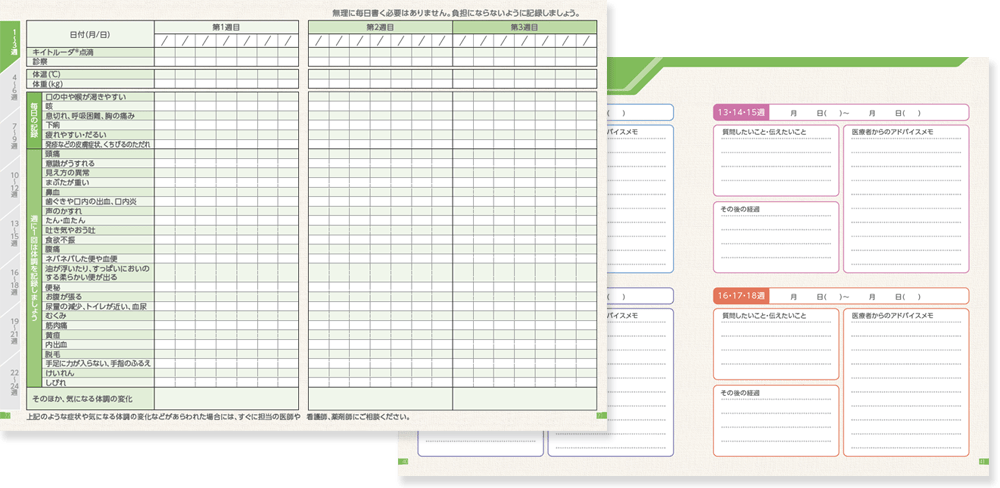Click the 黄疸 row label
The width and height of the screenshot is (1000, 488).
point(98,335)
